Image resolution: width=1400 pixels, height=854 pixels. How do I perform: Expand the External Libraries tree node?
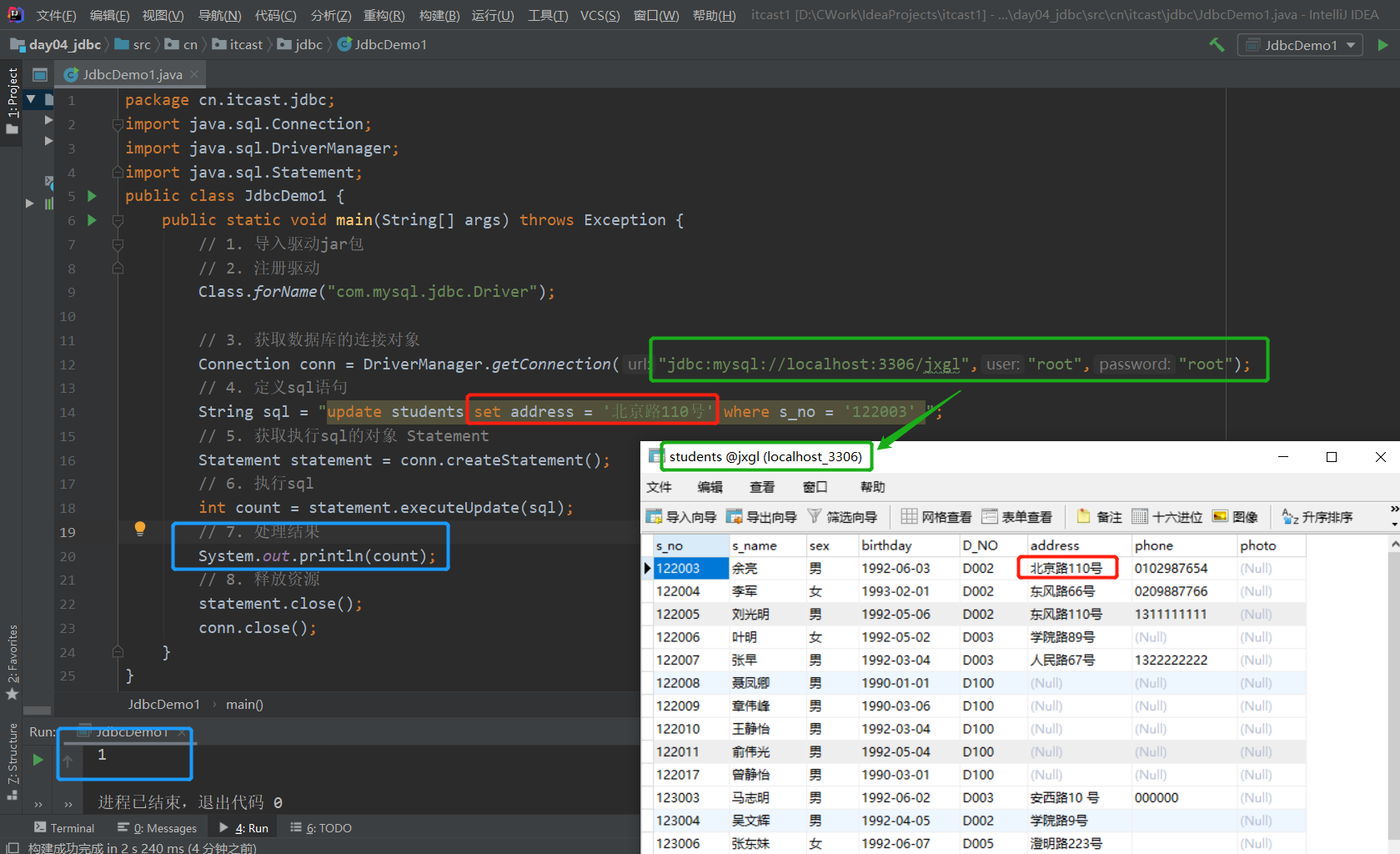coord(30,203)
